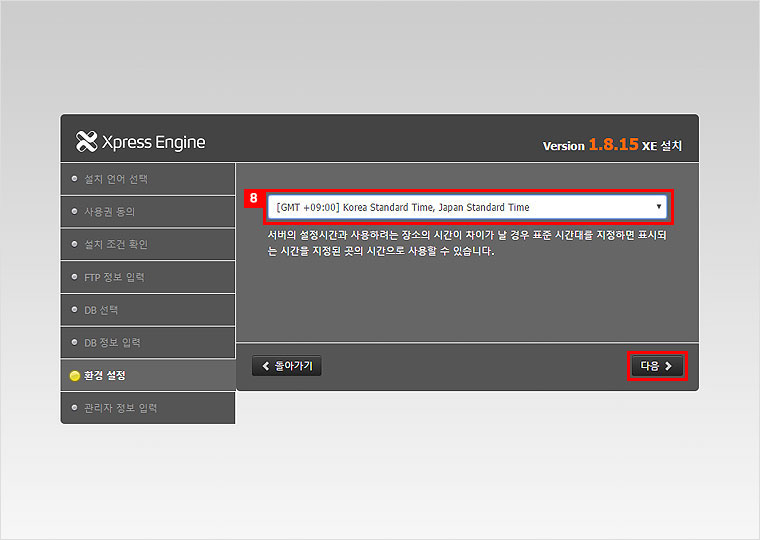
Task: Click the gray bullet beside DB 선택
Action: coord(74,310)
